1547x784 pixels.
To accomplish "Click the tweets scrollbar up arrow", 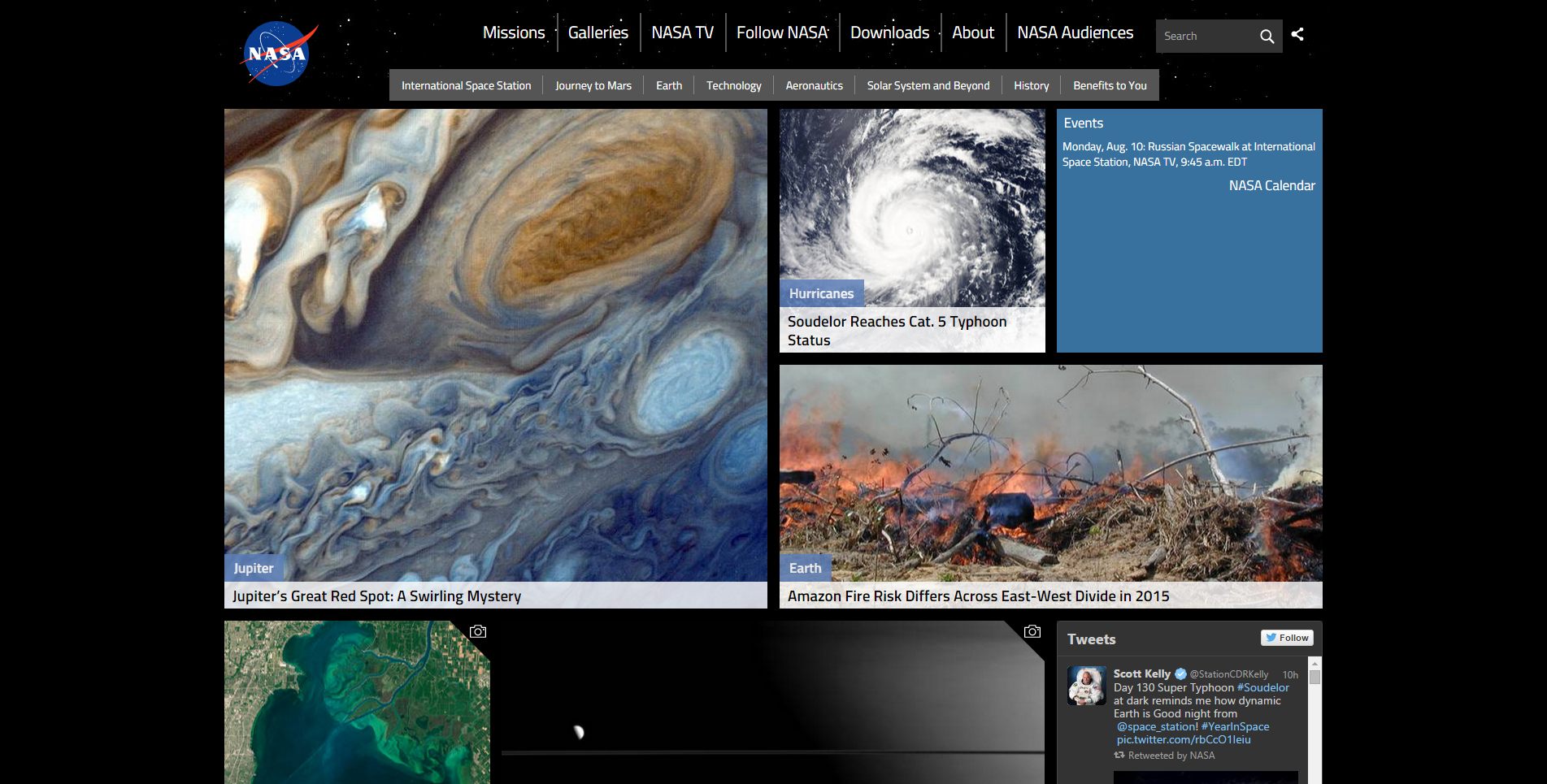I will 1315,663.
